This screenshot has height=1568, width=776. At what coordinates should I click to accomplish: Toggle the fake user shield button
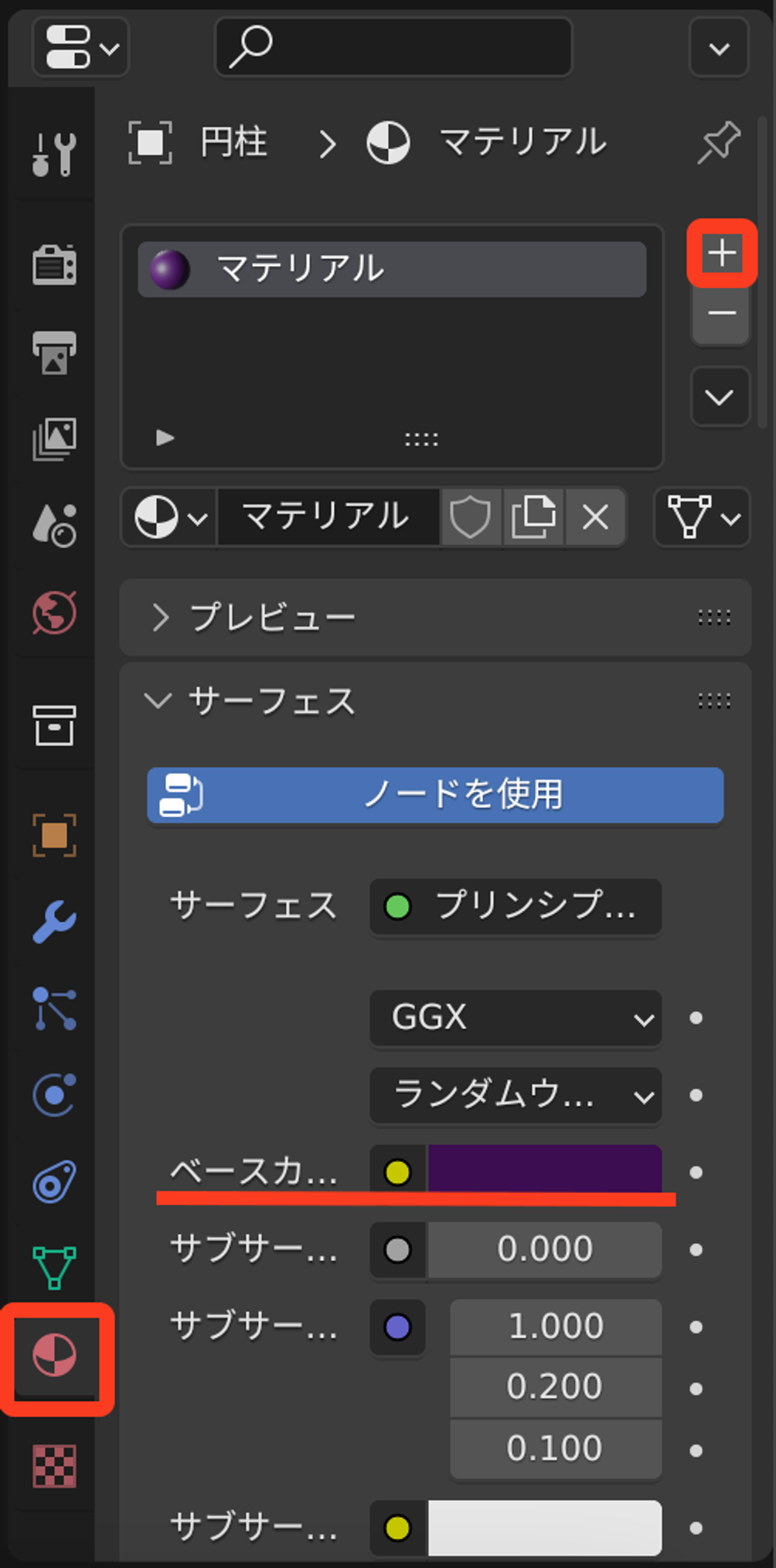(x=470, y=516)
